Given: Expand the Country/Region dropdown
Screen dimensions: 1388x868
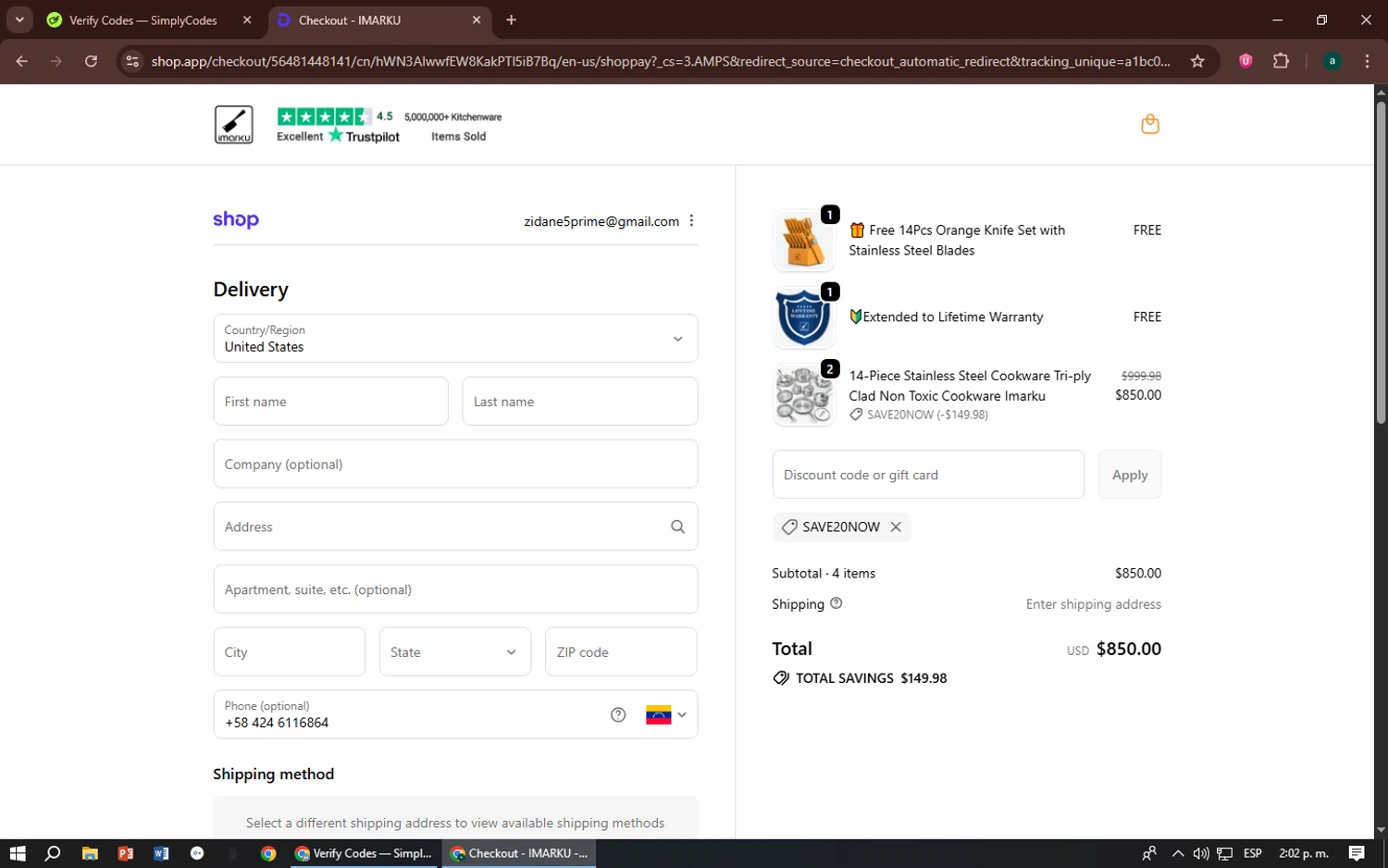Looking at the screenshot, I should coord(455,338).
